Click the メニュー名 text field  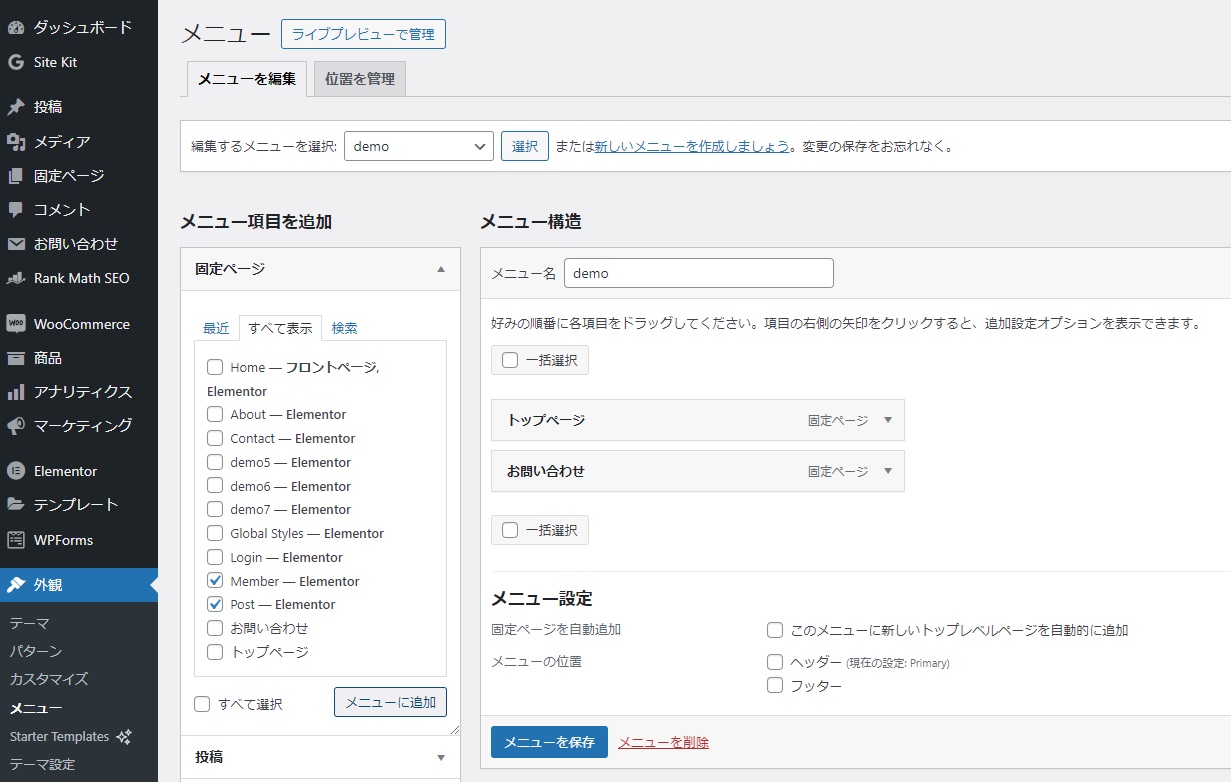[698, 273]
